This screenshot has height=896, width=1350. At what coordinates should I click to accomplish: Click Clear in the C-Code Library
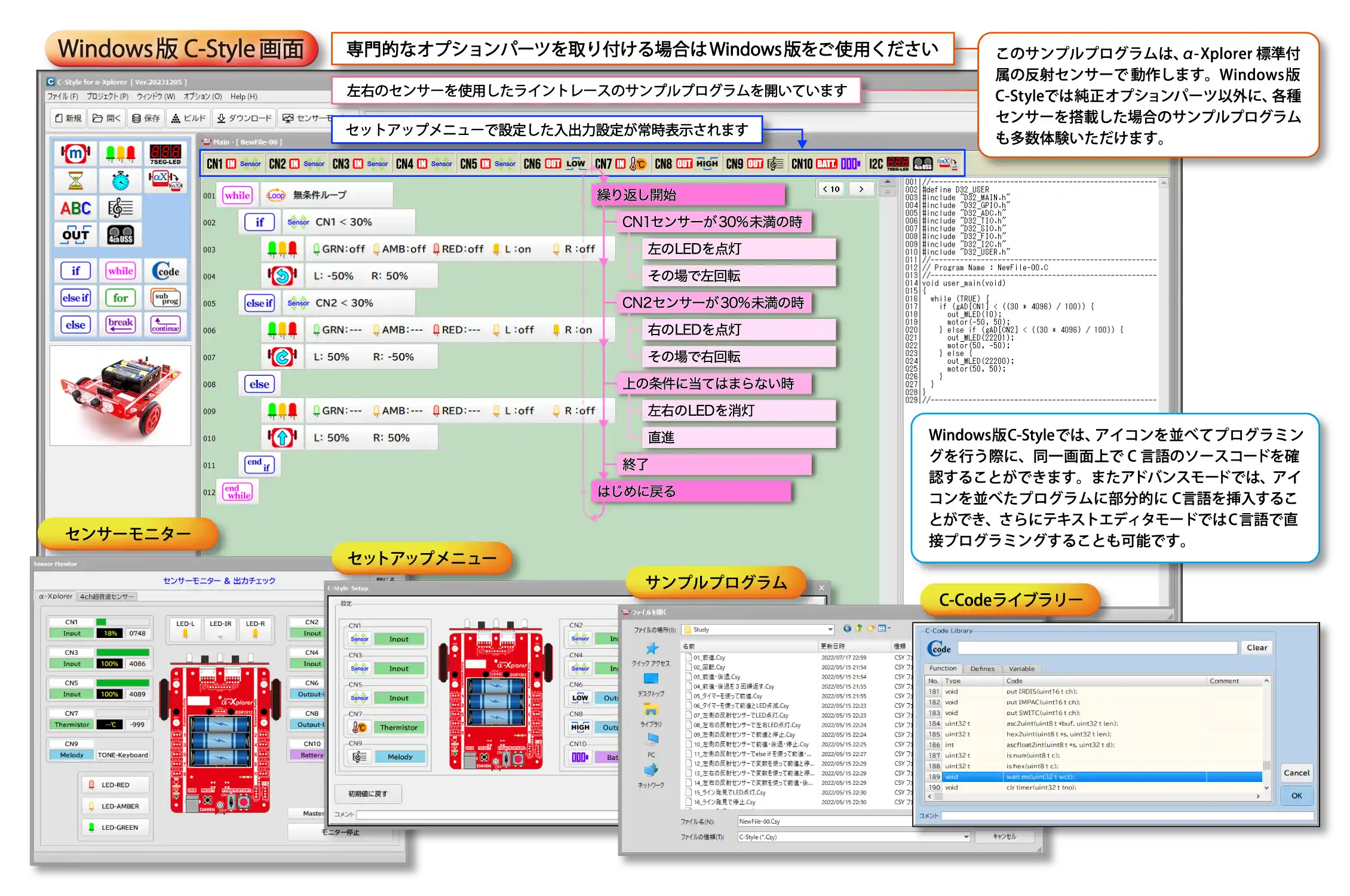click(1257, 648)
